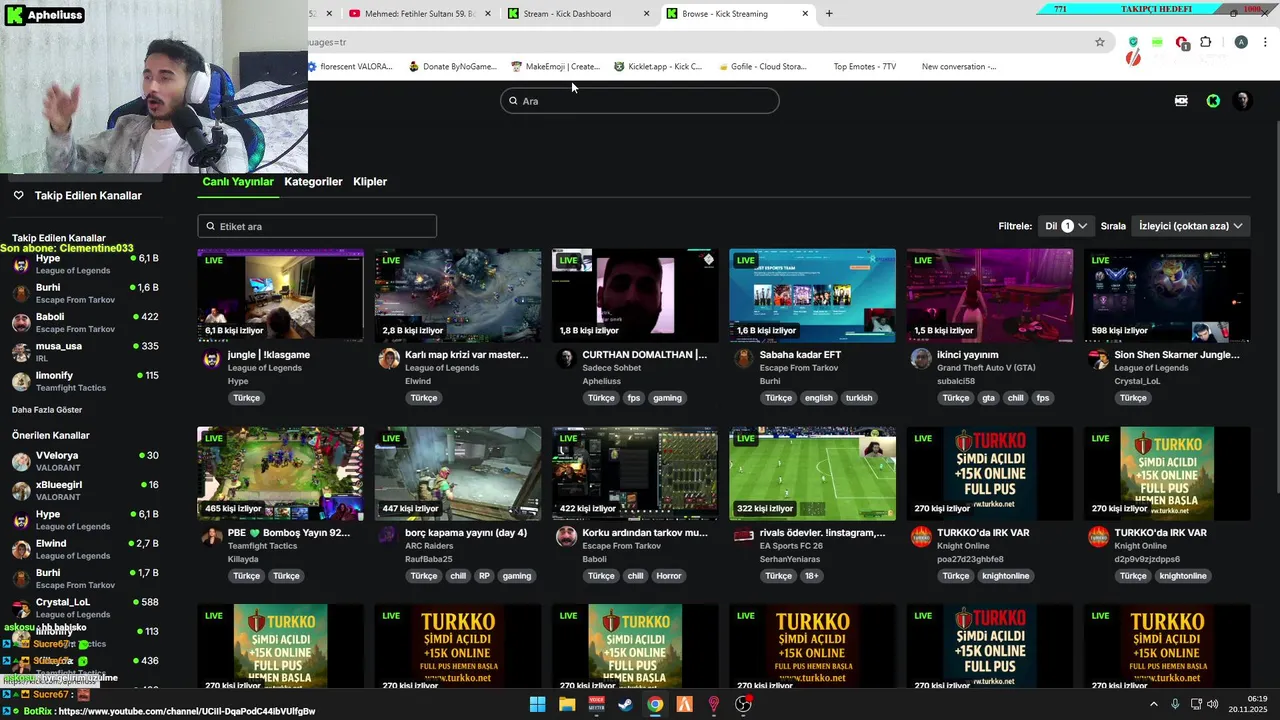
Task: Open the Chrome profile A avatar
Action: tap(1241, 42)
